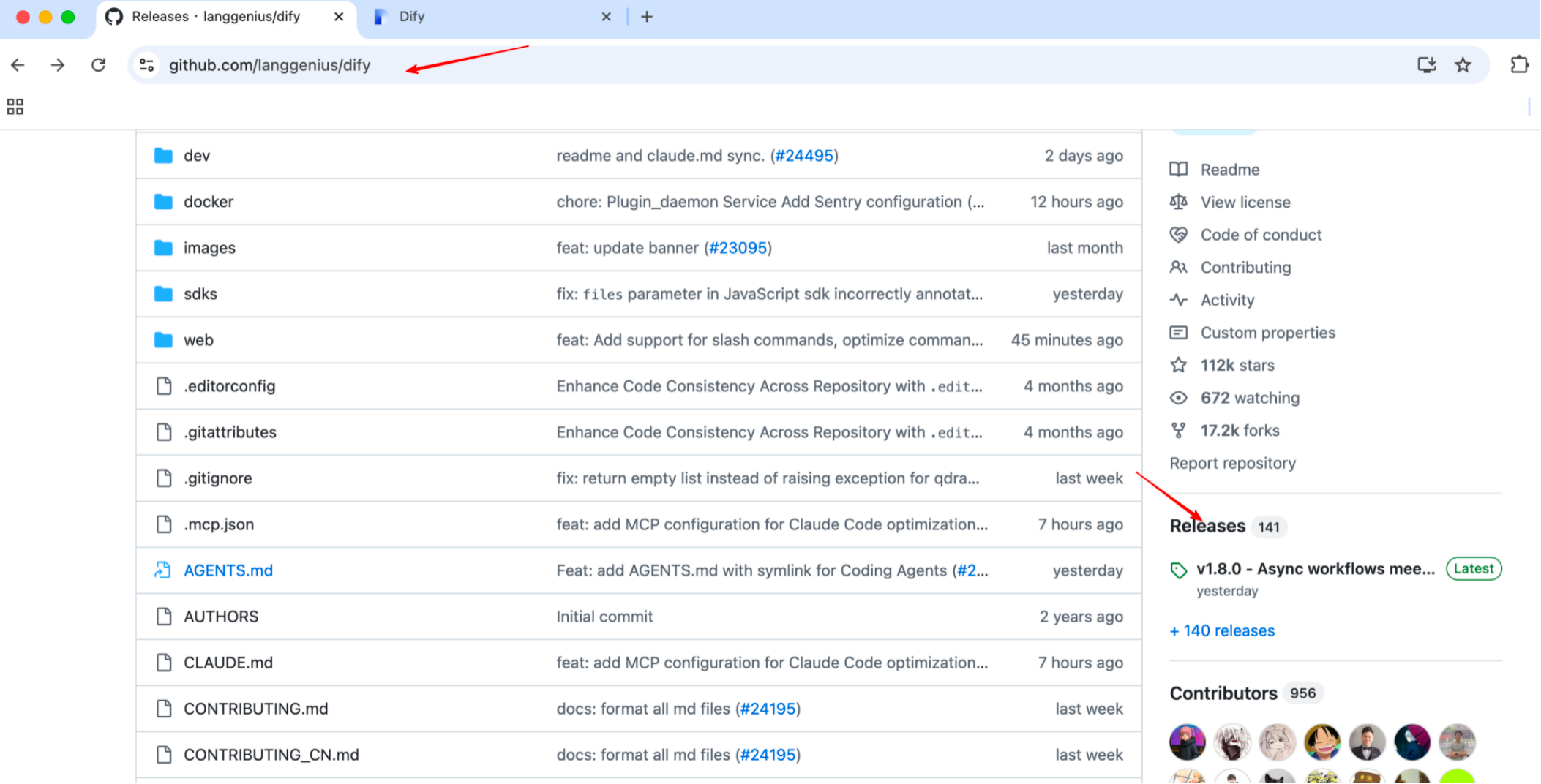Open the 'feat: update banner' commit message
This screenshot has height=784, width=1541.
(x=627, y=248)
